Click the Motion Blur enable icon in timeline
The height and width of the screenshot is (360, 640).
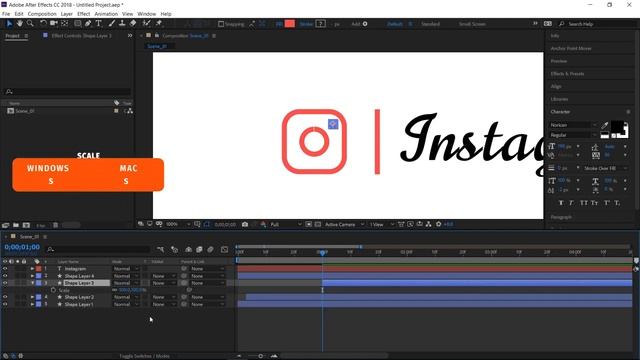click(x=210, y=249)
